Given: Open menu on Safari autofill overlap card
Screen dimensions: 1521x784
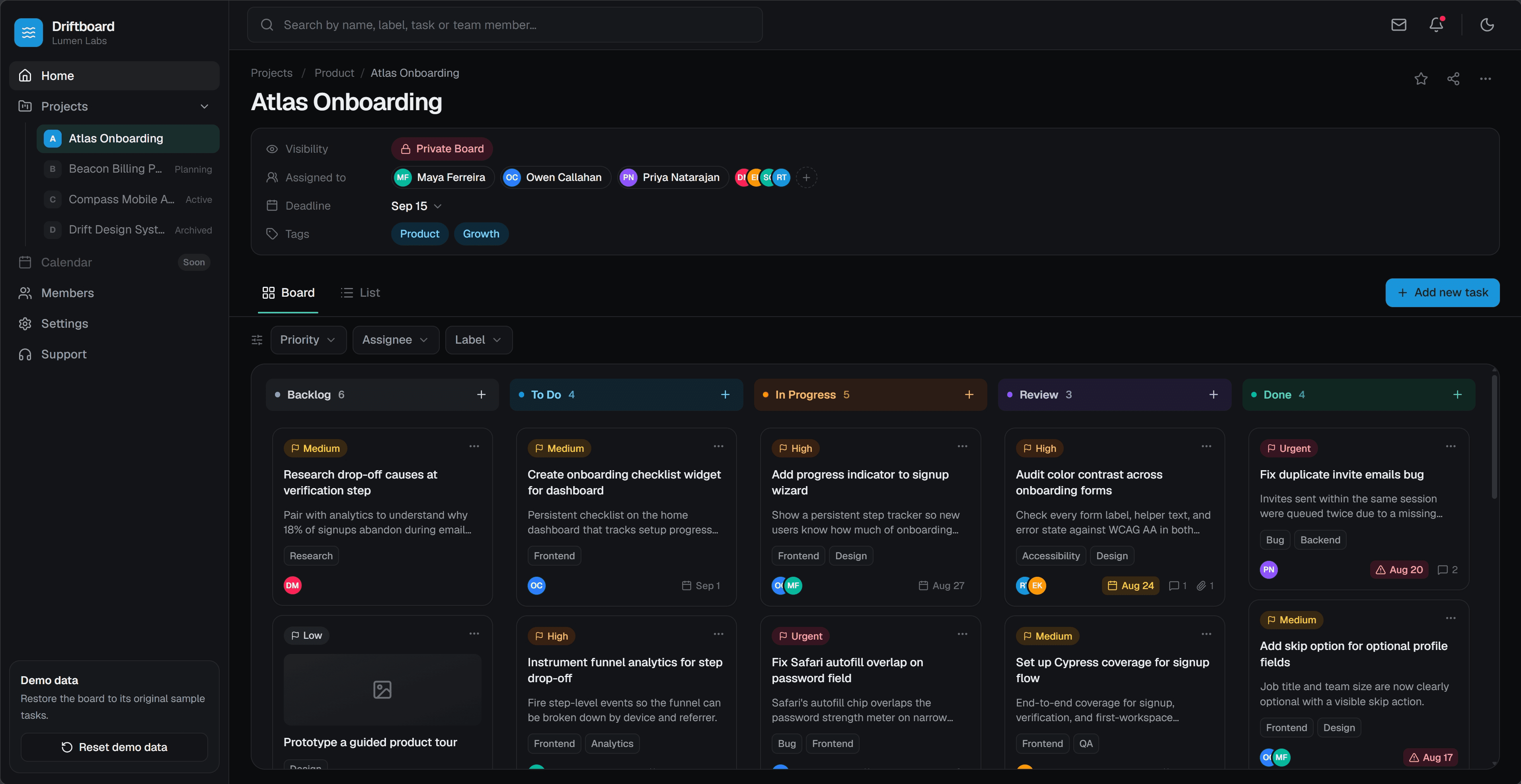Looking at the screenshot, I should (x=962, y=634).
